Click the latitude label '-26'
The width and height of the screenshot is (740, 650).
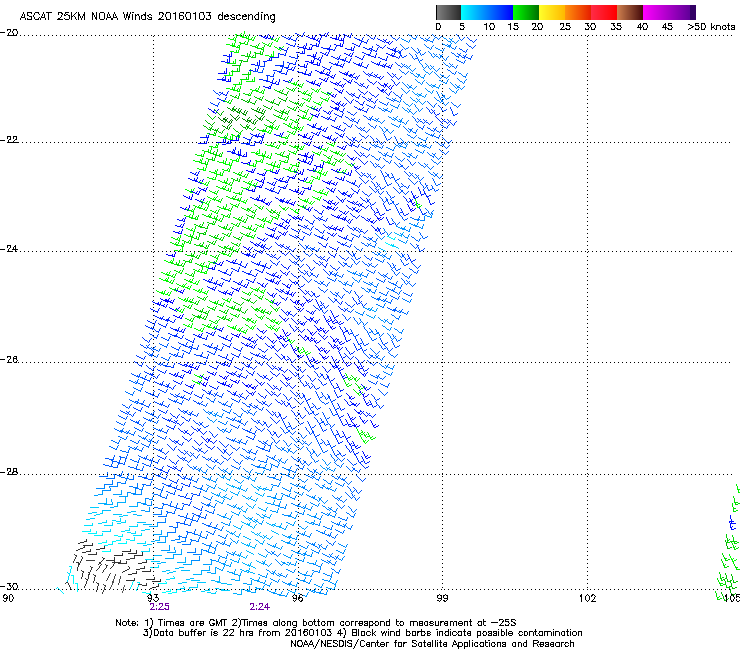click(x=9, y=360)
